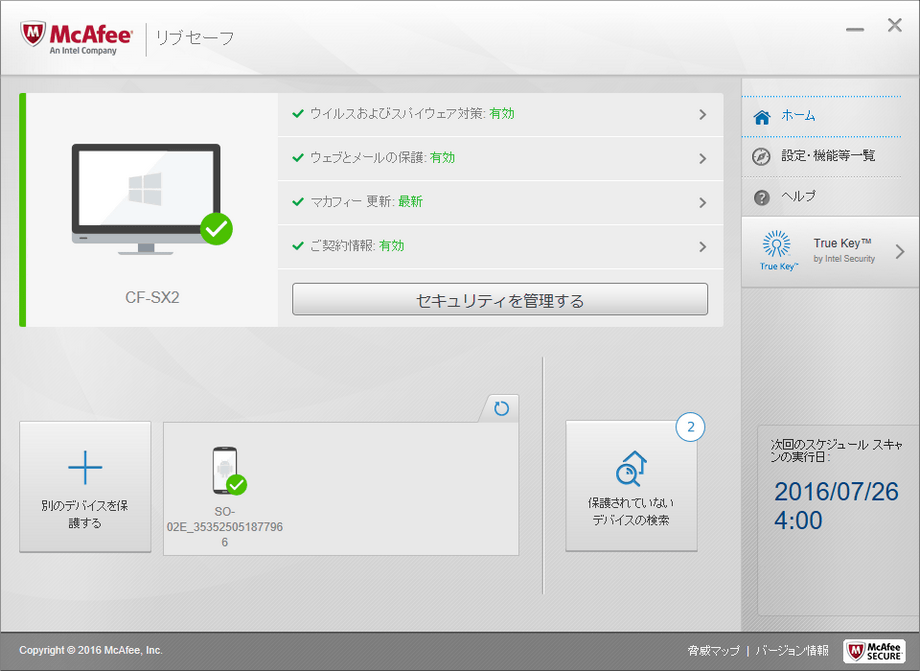
Task: Open バージョン情報 link
Action: pos(792,650)
